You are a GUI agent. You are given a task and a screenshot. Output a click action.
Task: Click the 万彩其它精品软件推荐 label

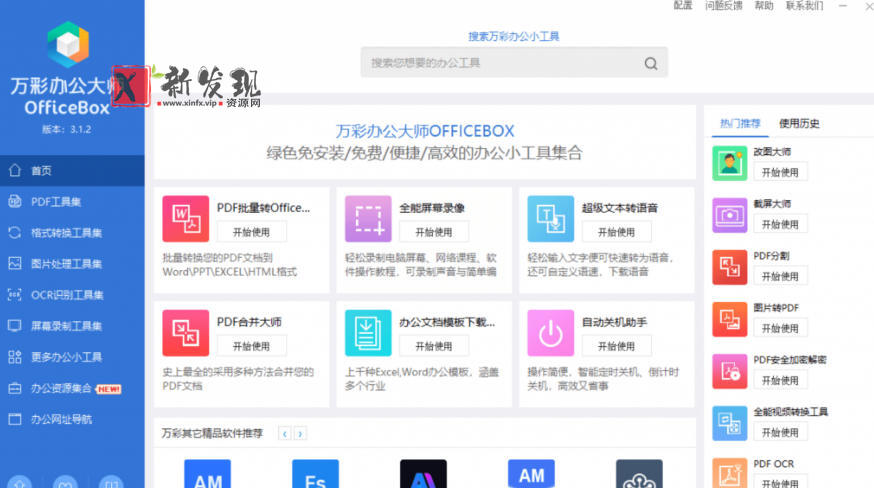(212, 433)
